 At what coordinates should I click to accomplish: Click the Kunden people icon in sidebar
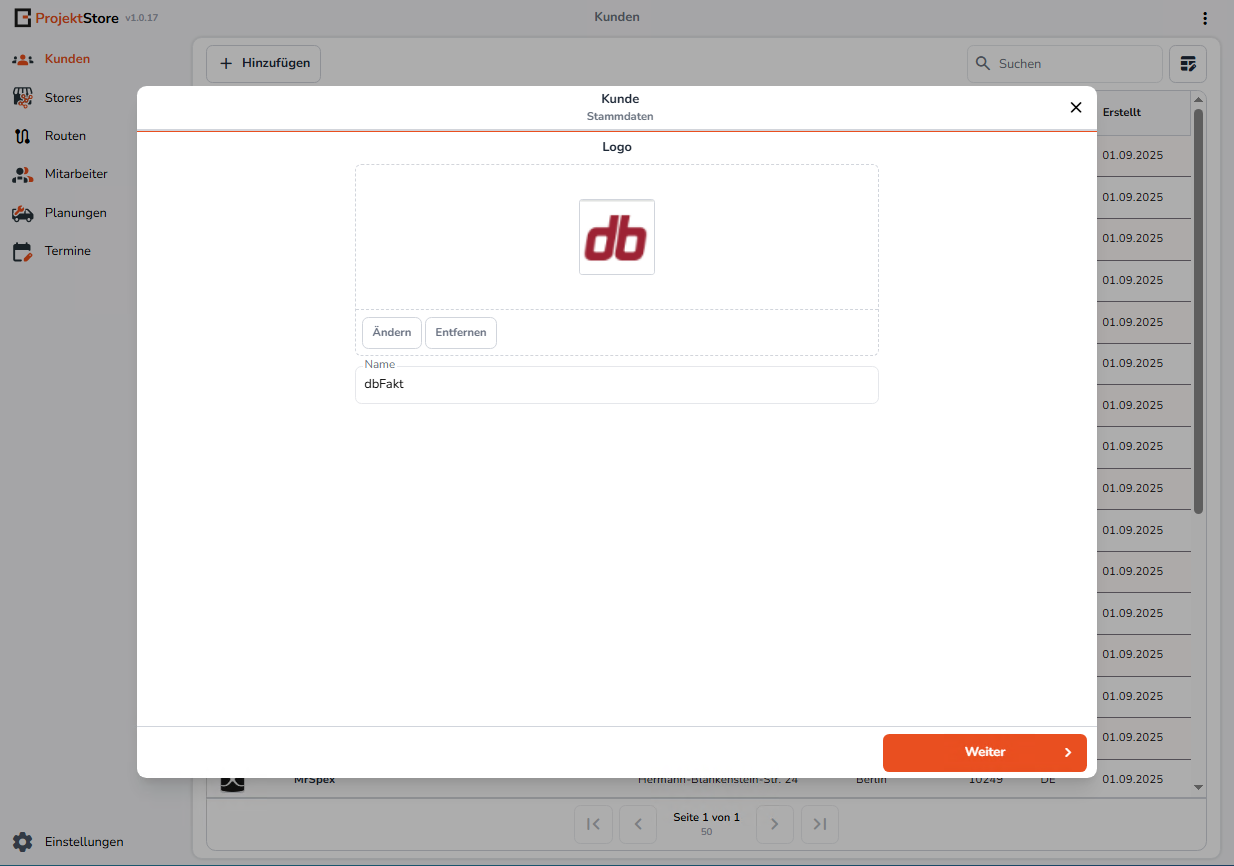coord(22,59)
